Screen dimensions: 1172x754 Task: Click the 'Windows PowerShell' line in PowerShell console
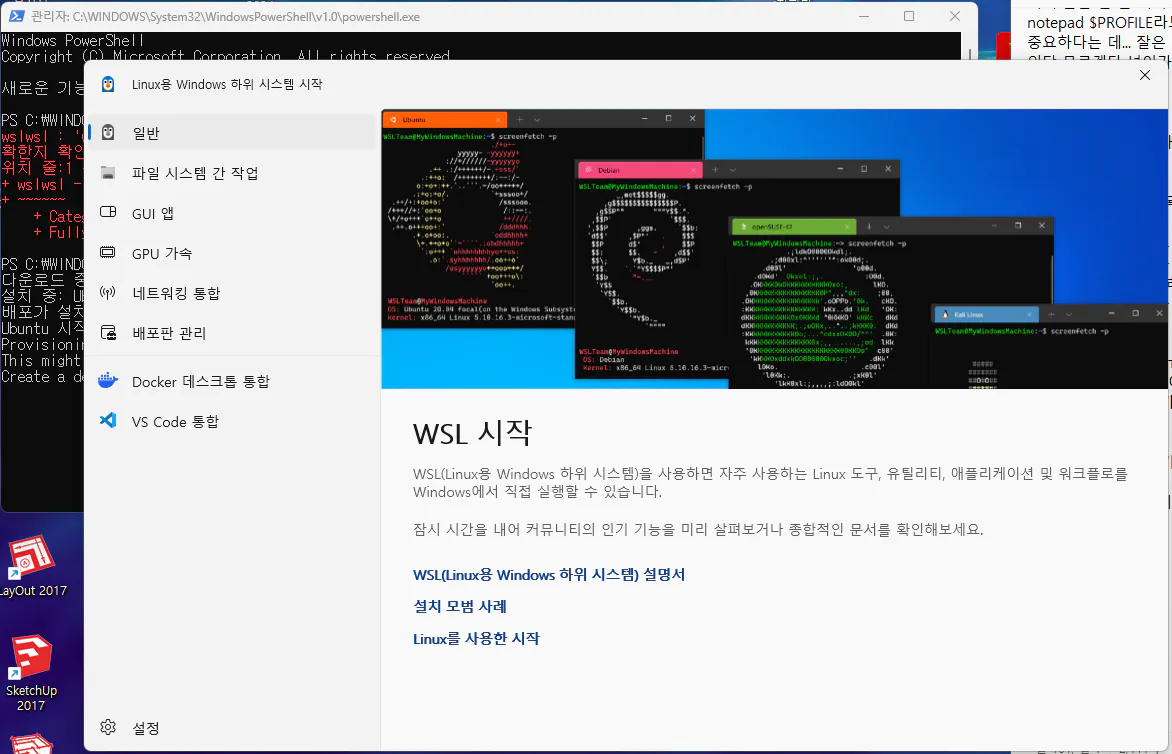coord(73,40)
